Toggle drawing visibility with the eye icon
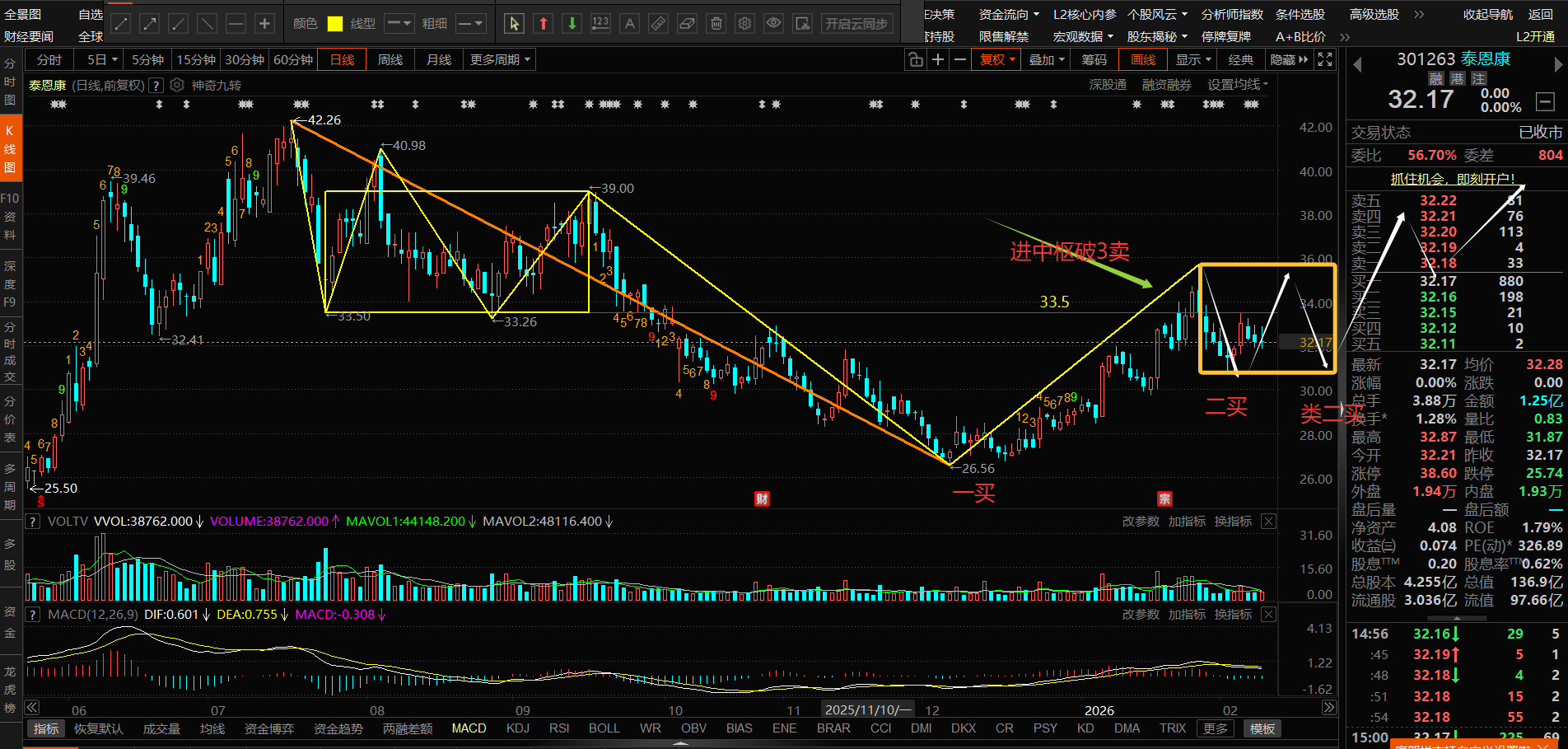Image resolution: width=1568 pixels, height=749 pixels. tap(773, 24)
